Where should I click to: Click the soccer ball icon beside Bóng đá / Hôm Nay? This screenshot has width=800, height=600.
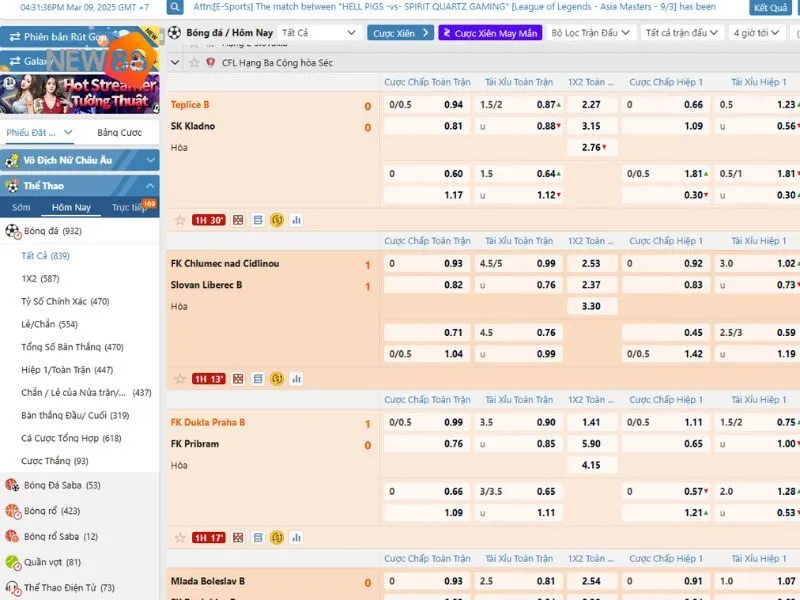pos(174,33)
